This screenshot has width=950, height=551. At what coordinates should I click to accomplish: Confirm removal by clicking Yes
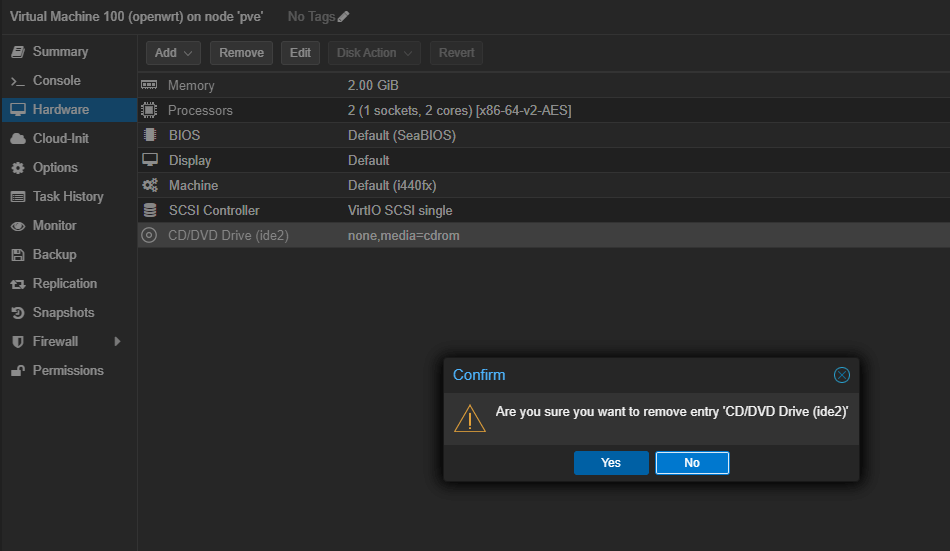pyautogui.click(x=611, y=463)
